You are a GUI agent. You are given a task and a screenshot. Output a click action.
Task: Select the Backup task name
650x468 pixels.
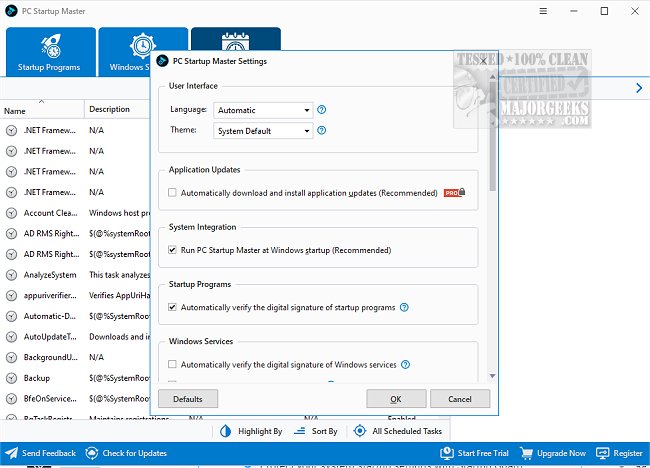(x=36, y=378)
